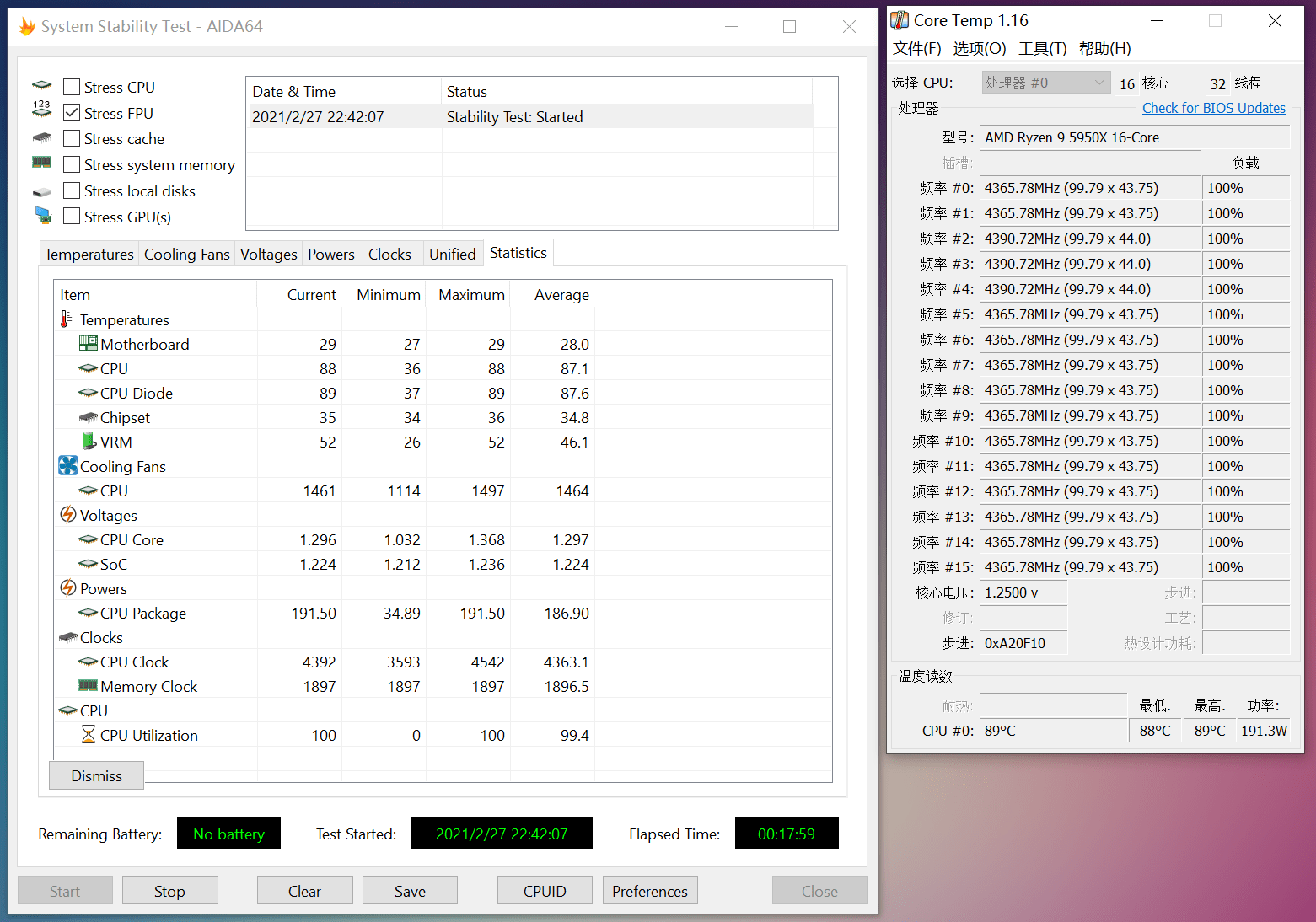Click the thermometer icon next to Temperatures
Image resolution: width=1316 pixels, height=922 pixels.
(x=66, y=319)
